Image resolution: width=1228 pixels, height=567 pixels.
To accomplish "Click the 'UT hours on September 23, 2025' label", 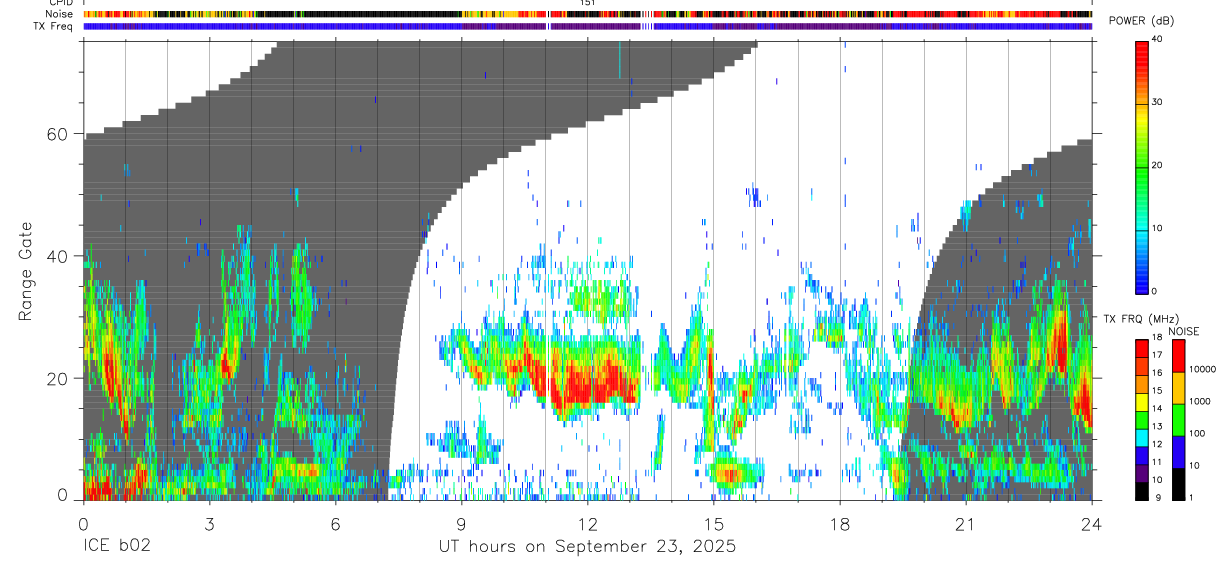I will click(x=587, y=547).
